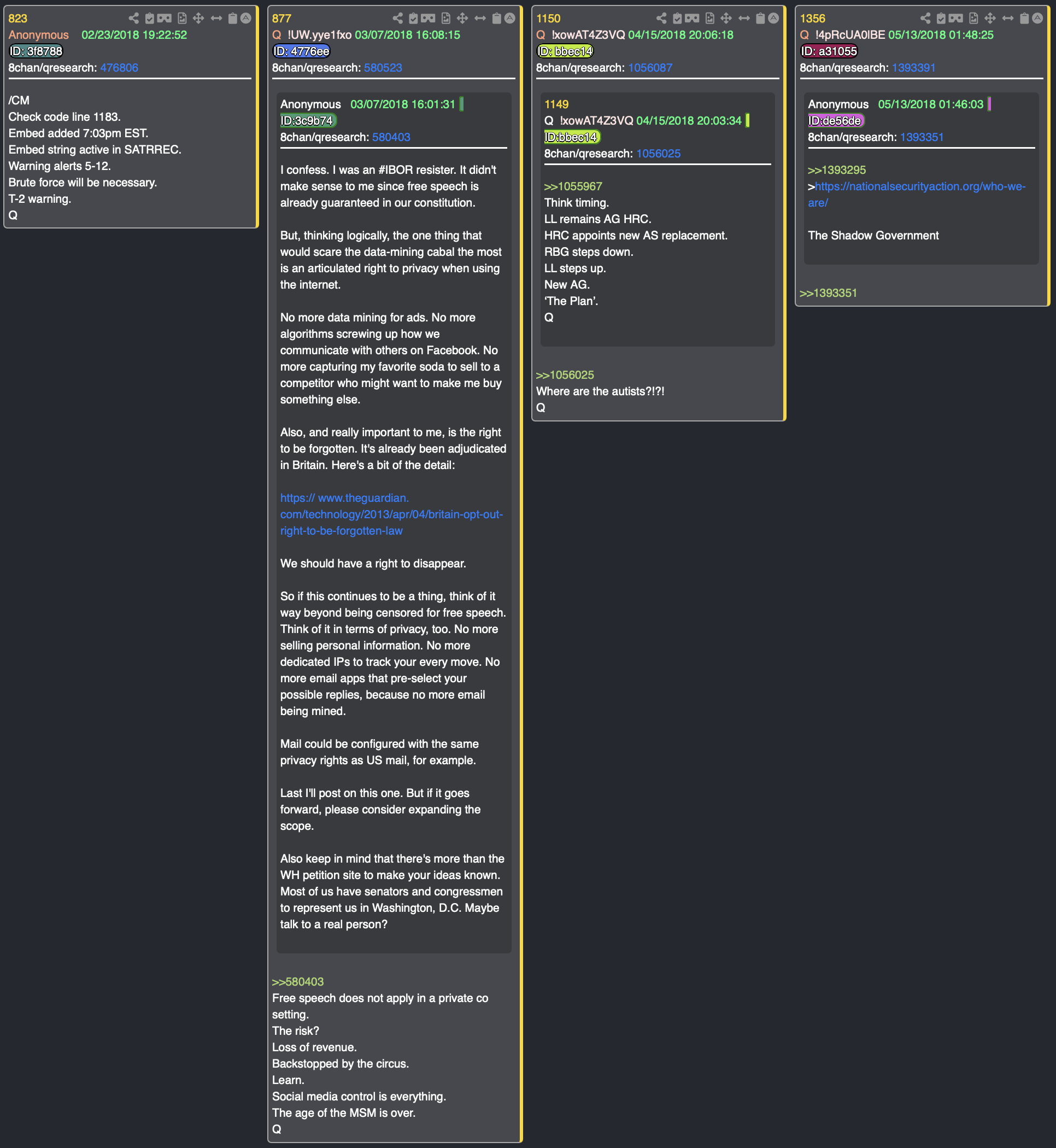Click yellow-green ID badge bbec14 on post 1150

click(565, 51)
